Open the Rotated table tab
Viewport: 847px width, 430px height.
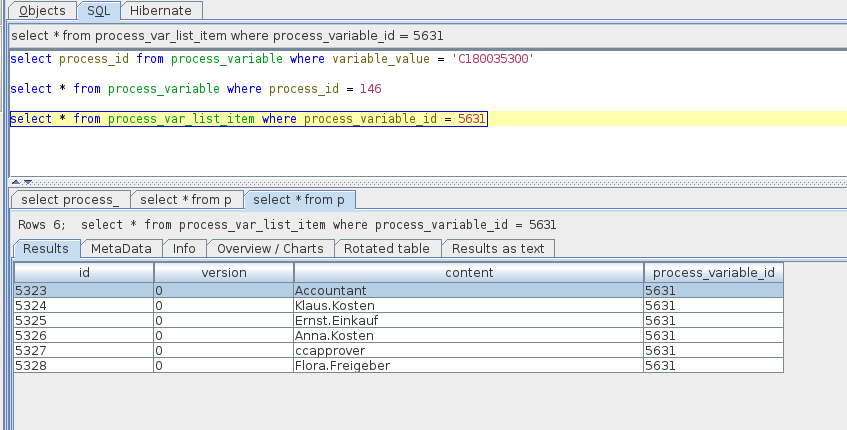387,248
